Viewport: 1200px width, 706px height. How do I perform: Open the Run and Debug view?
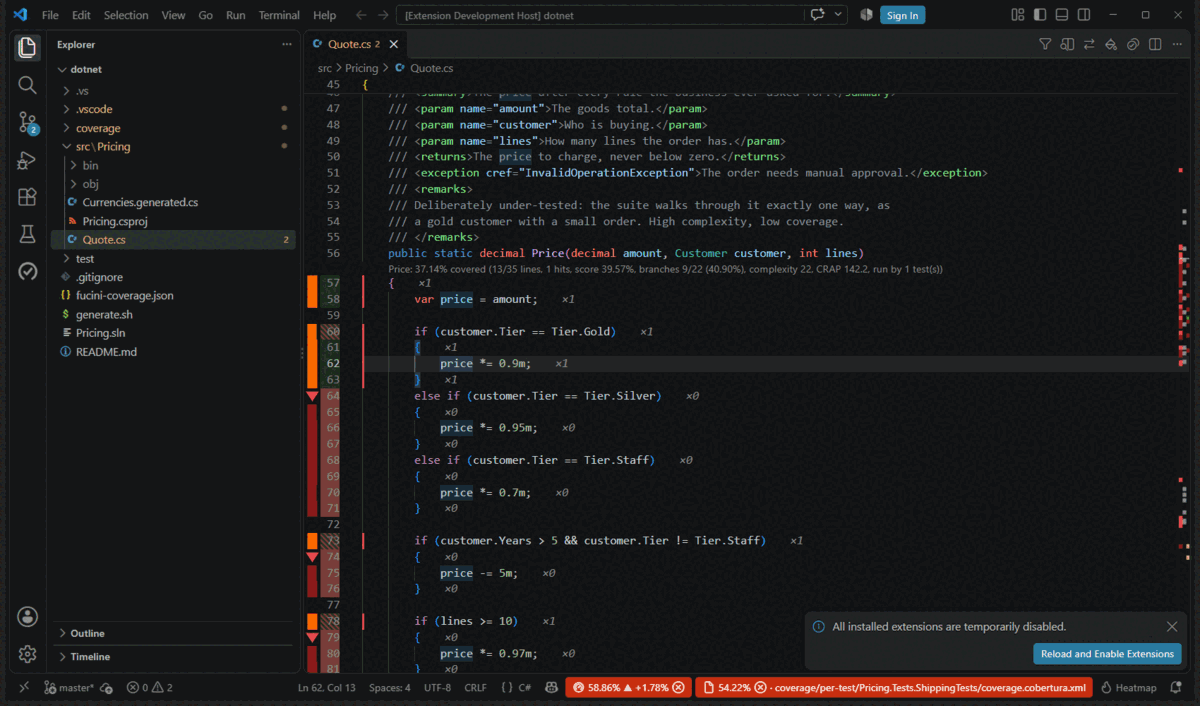point(27,160)
